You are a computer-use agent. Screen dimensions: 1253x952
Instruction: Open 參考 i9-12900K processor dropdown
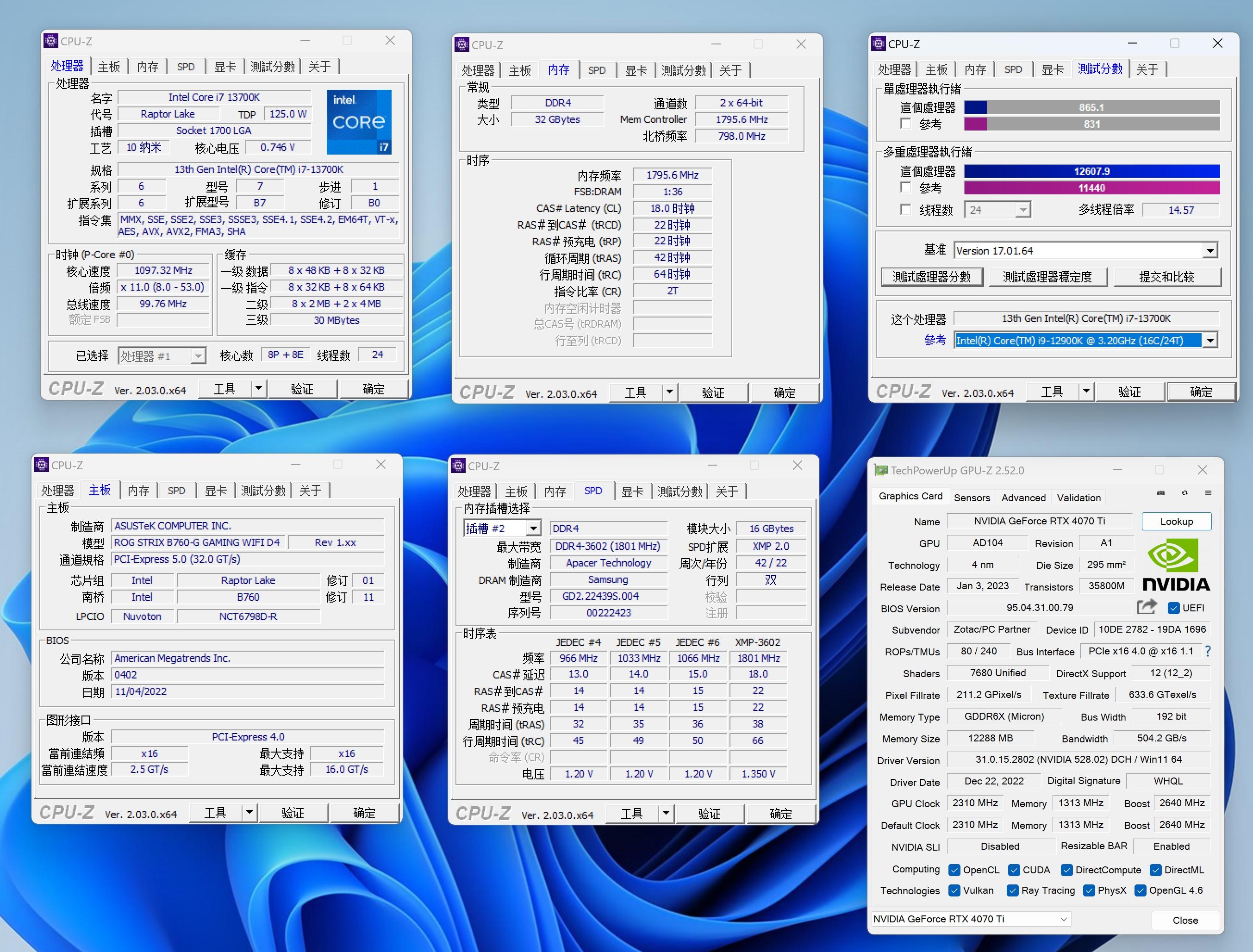pos(1210,340)
